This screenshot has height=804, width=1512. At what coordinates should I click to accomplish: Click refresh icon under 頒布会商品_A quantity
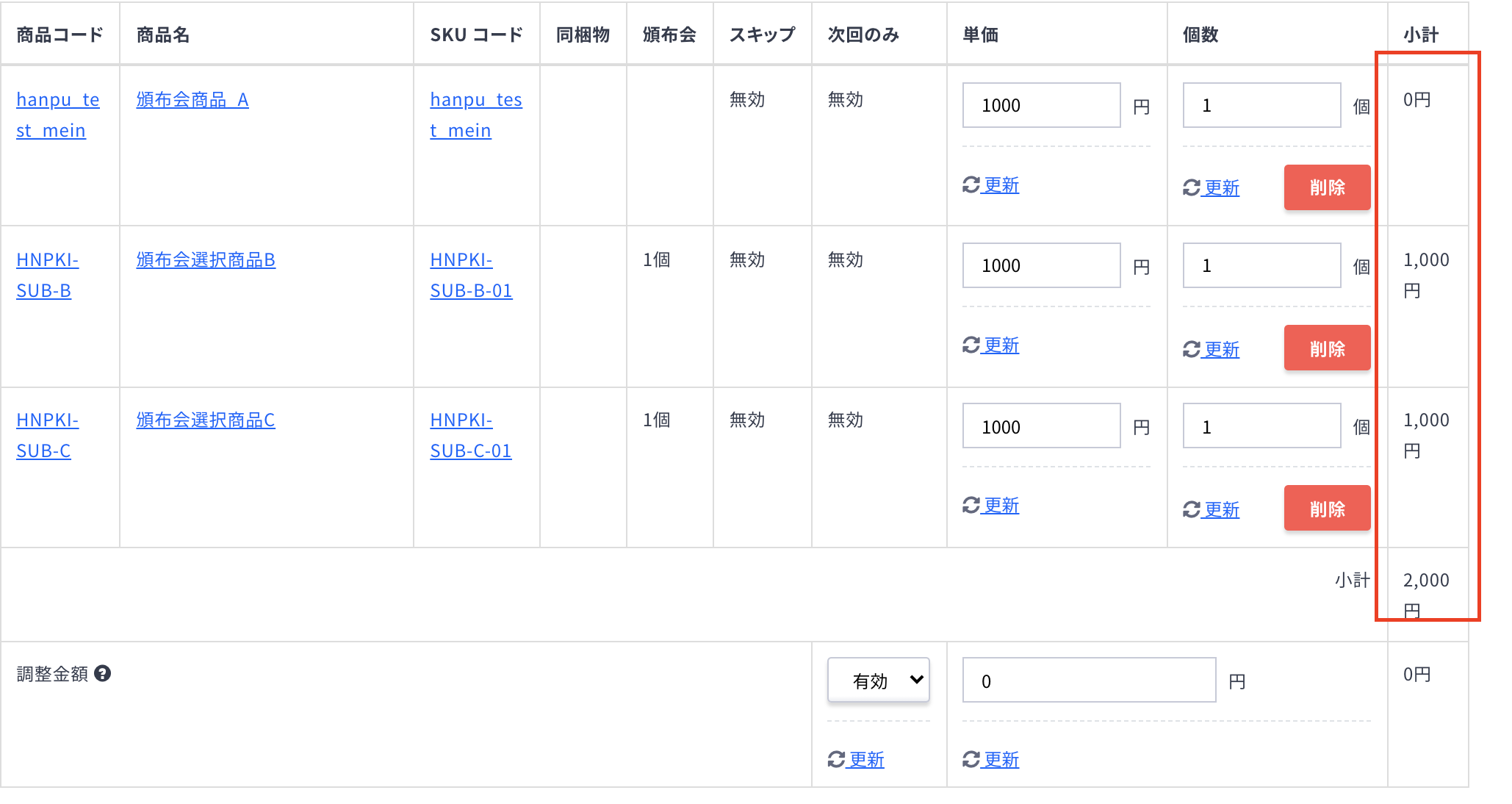click(x=1192, y=188)
